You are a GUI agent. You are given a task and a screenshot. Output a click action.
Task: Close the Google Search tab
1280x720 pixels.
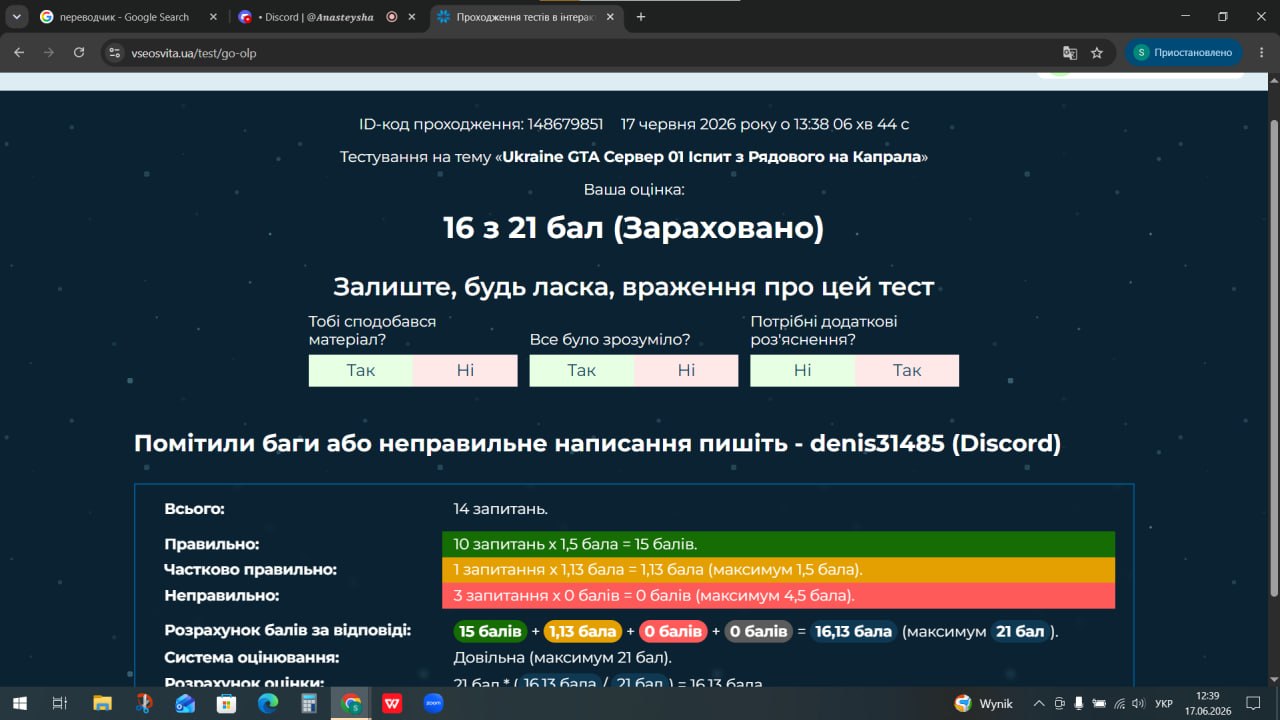(x=213, y=17)
